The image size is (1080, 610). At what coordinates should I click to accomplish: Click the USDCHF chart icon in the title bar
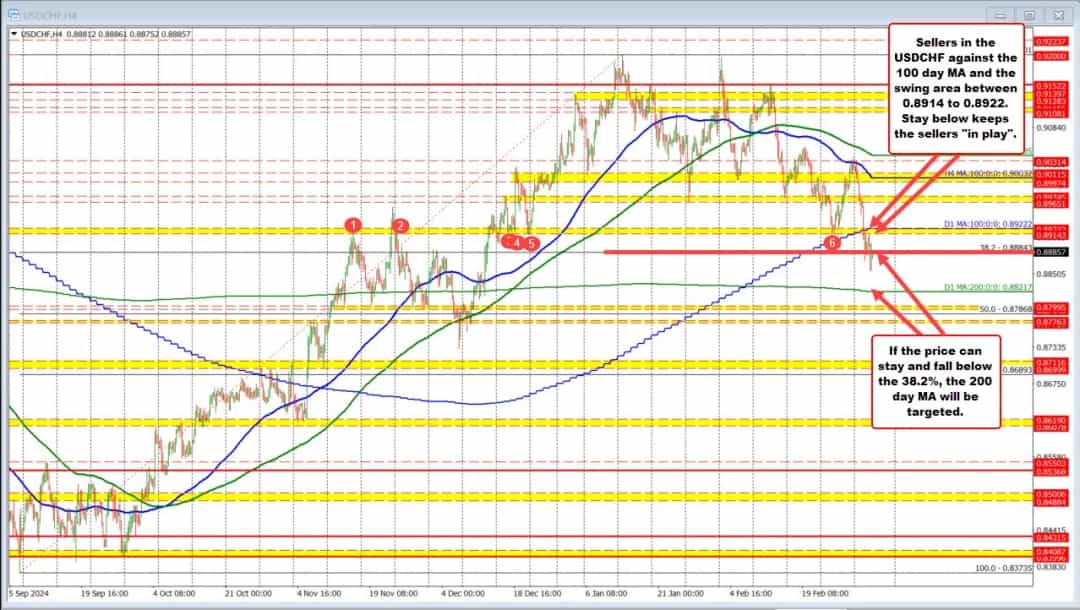15,15
